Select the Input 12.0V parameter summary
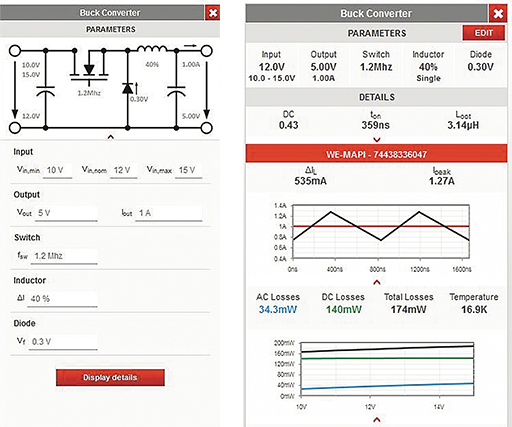Viewport: 512px width, 427px height. (x=271, y=66)
